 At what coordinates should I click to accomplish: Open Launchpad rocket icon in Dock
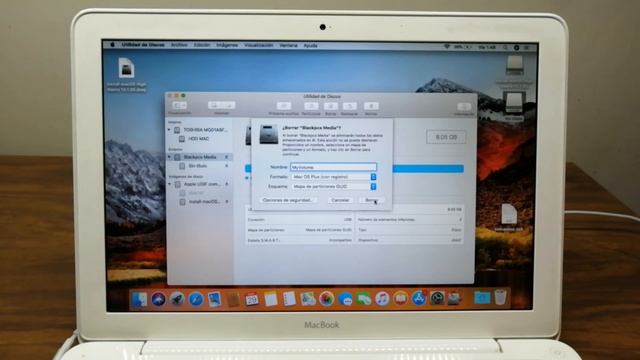click(177, 300)
